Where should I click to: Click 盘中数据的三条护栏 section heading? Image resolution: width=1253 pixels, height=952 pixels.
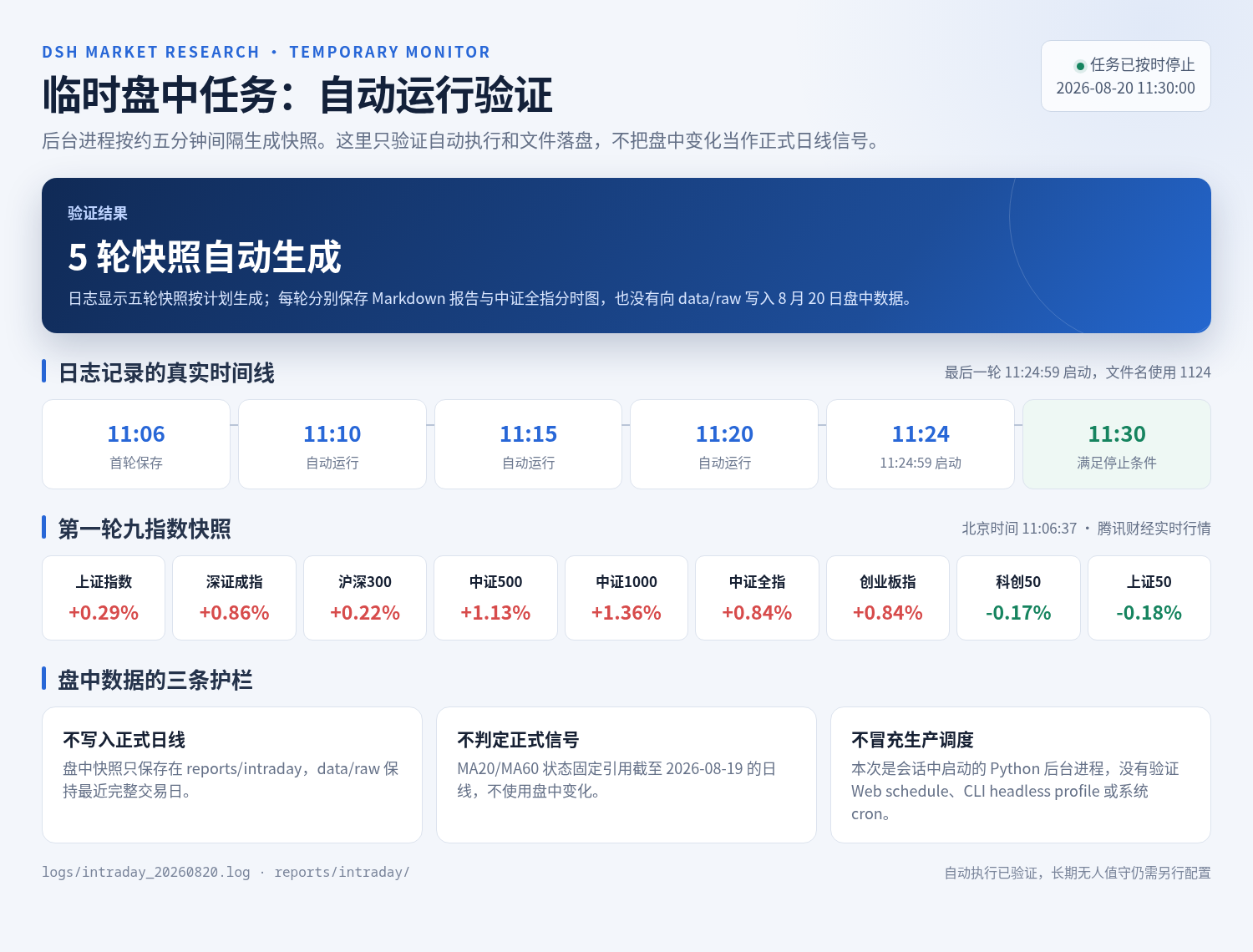[x=155, y=680]
